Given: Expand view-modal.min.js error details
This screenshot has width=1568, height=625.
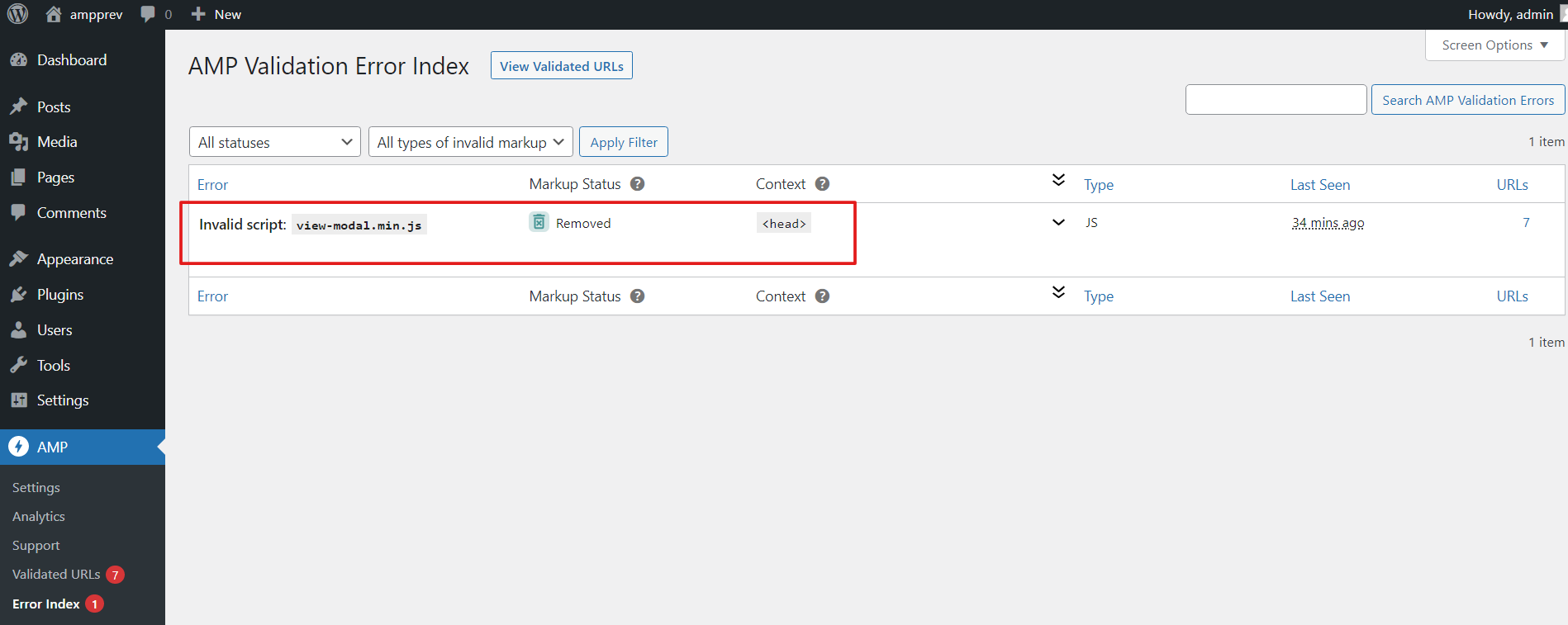Looking at the screenshot, I should coord(1058,222).
